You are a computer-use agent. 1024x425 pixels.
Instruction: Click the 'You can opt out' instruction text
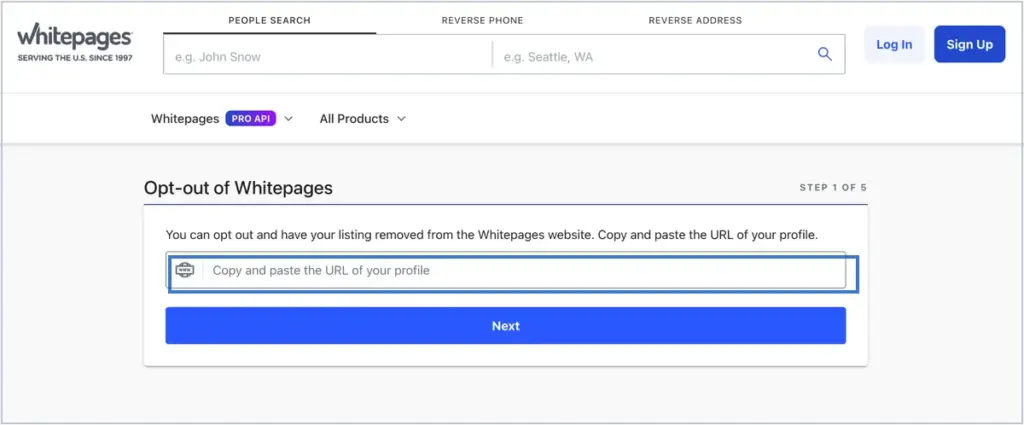tap(491, 234)
